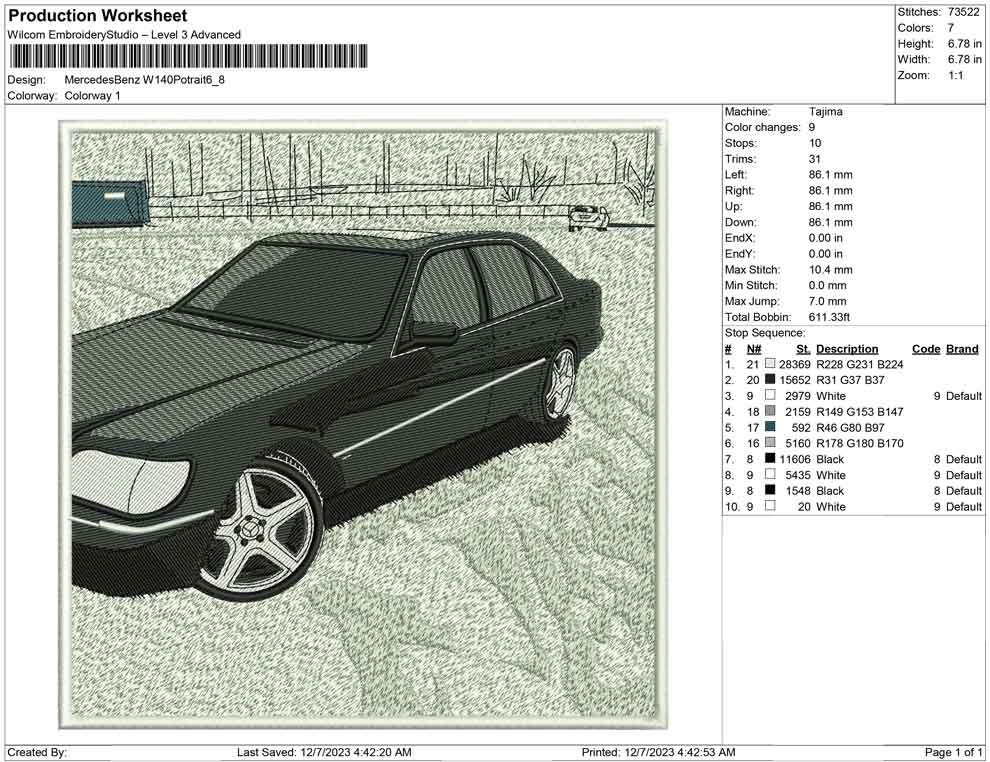Screen dimensions: 990x762
Task: Click the Tajima machine value
Action: click(825, 112)
